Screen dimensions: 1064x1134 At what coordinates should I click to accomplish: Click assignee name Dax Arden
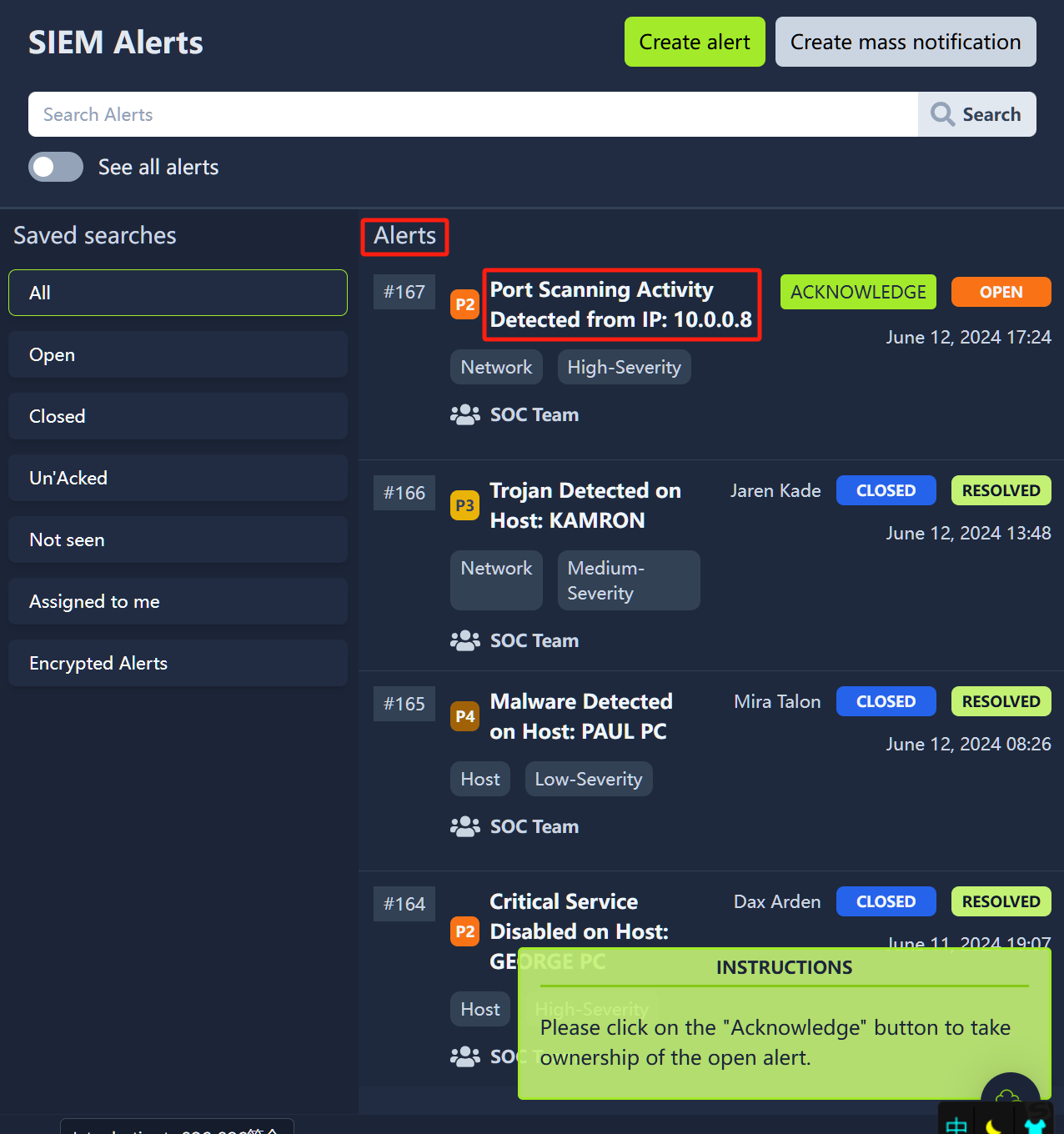coord(777,901)
